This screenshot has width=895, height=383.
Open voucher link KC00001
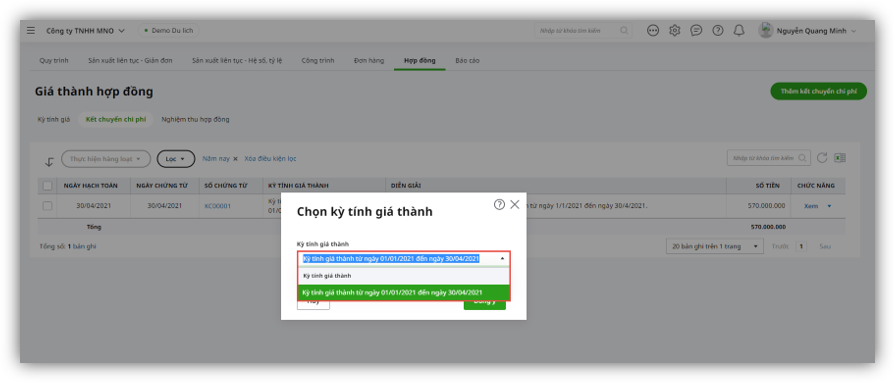pyautogui.click(x=217, y=206)
